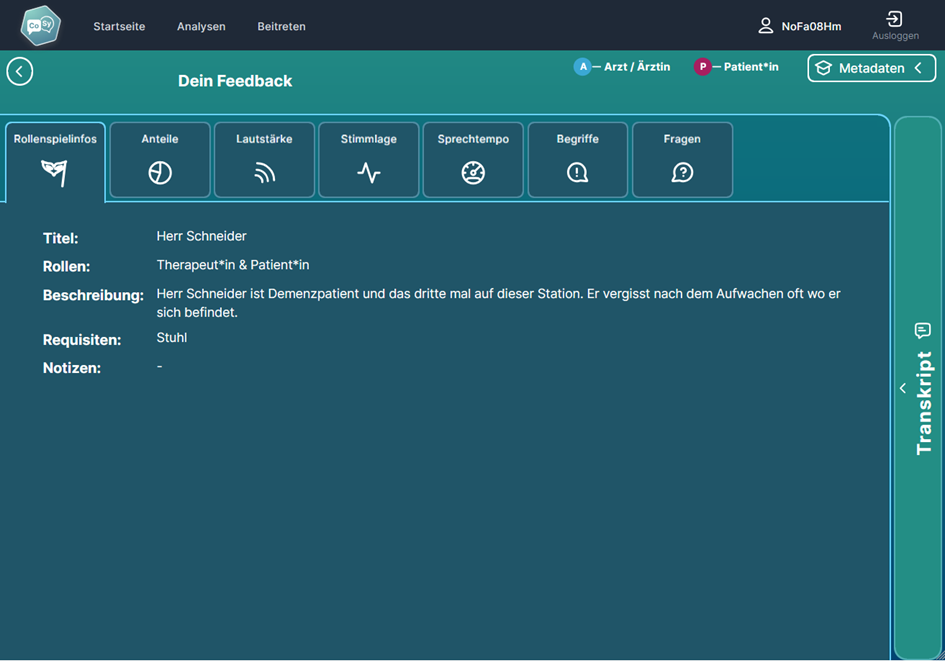
Task: Go to Startseite in the navigation
Action: pyautogui.click(x=119, y=26)
